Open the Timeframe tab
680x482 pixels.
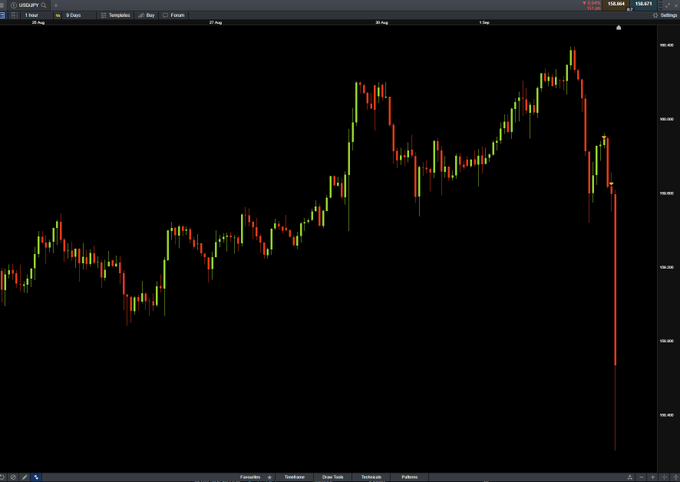(x=294, y=477)
